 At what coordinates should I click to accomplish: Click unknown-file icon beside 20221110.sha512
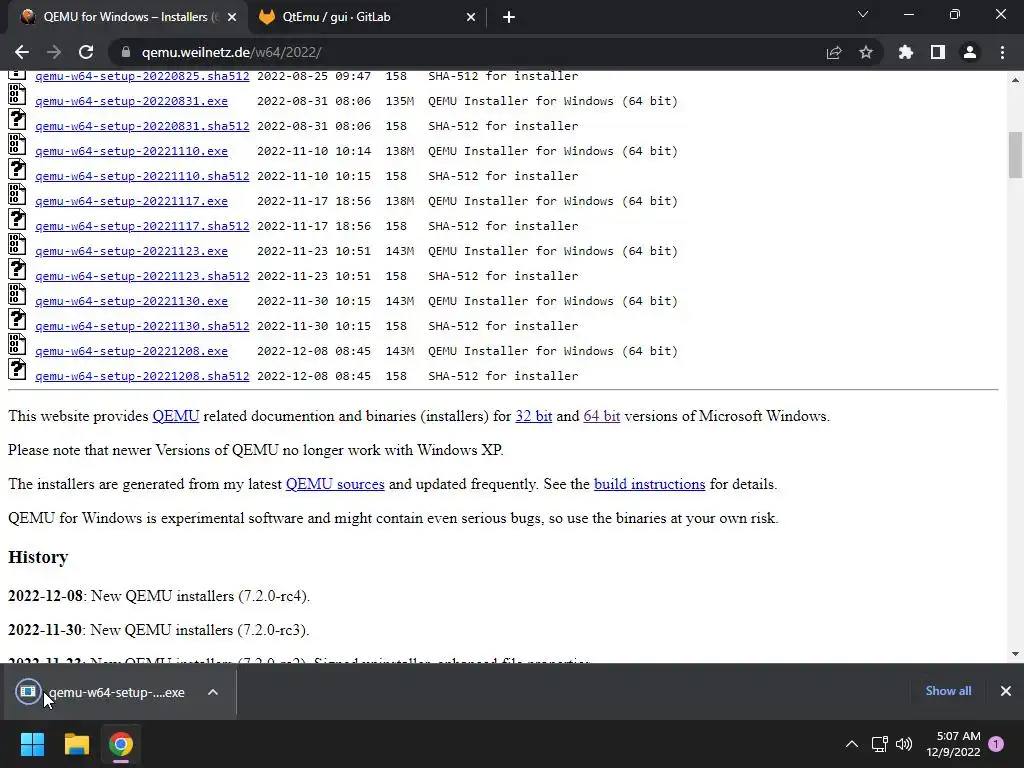pyautogui.click(x=17, y=169)
